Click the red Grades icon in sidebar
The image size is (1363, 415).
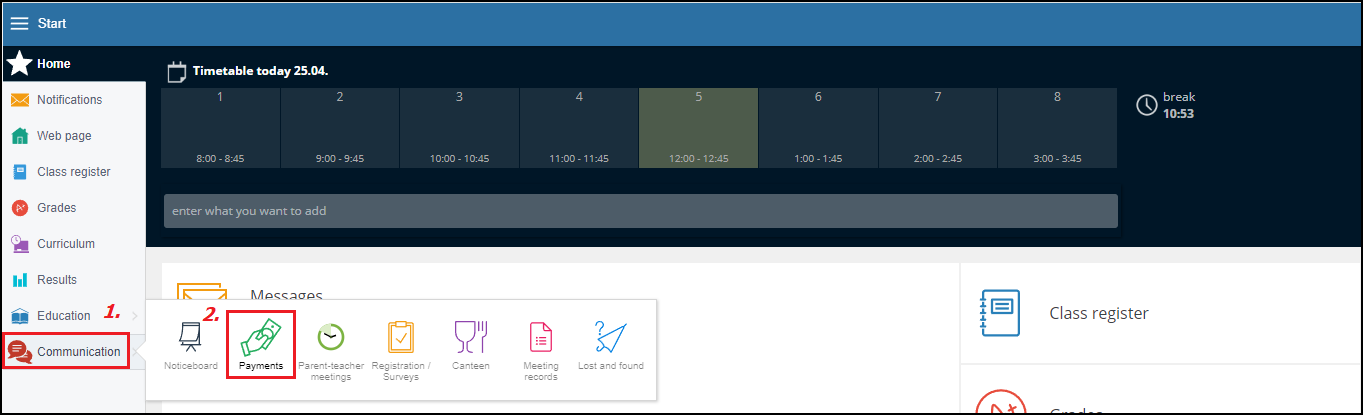19,208
